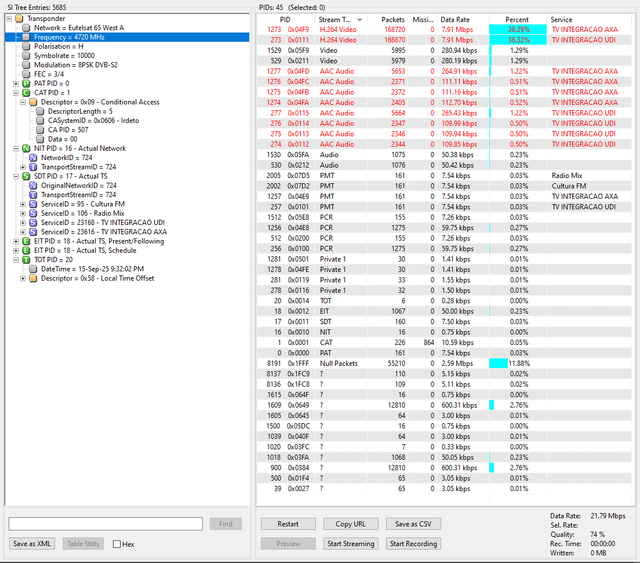This screenshot has height=563, width=640.
Task: Click the ServiceID 23616 TV INTEGRACAO AXA icon
Action: [33, 231]
